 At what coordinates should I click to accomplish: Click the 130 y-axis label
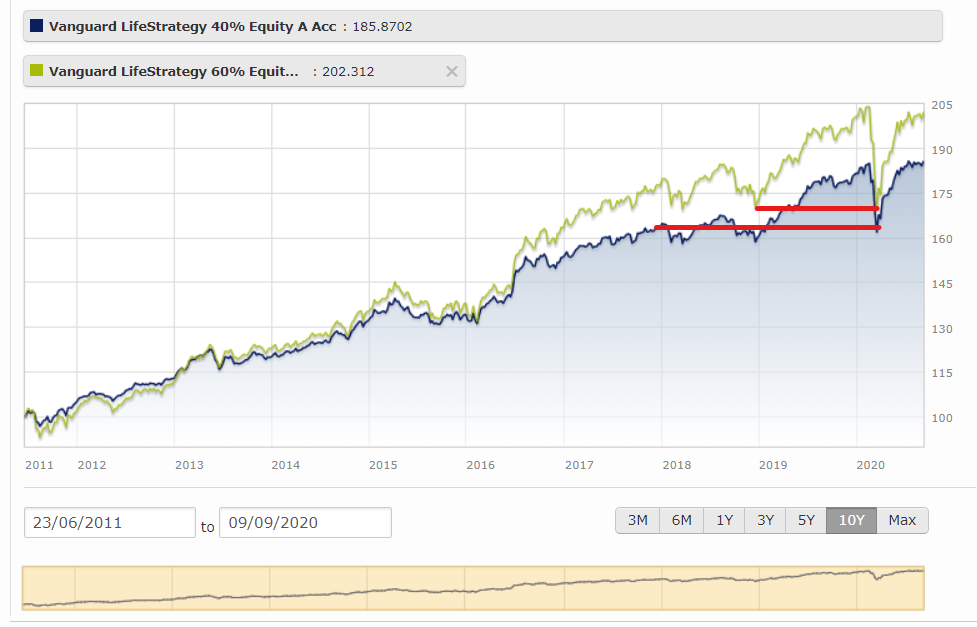[x=941, y=329]
